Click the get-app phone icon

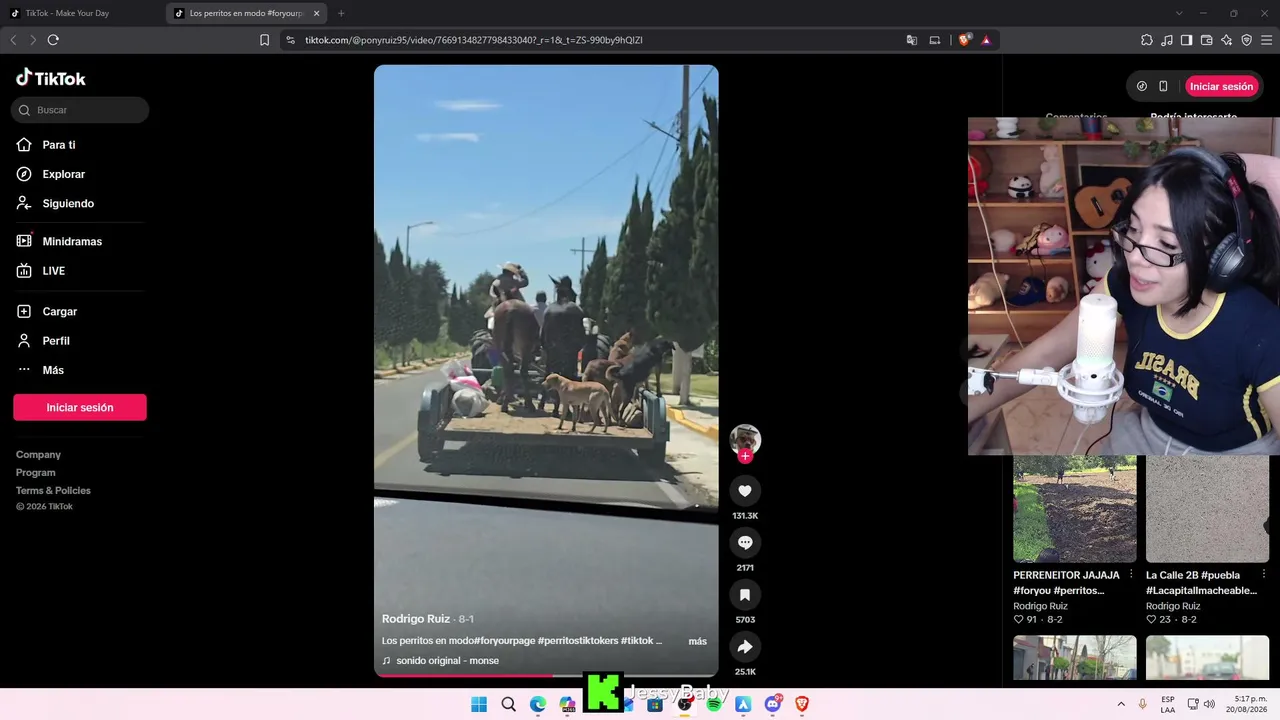[x=1163, y=86]
